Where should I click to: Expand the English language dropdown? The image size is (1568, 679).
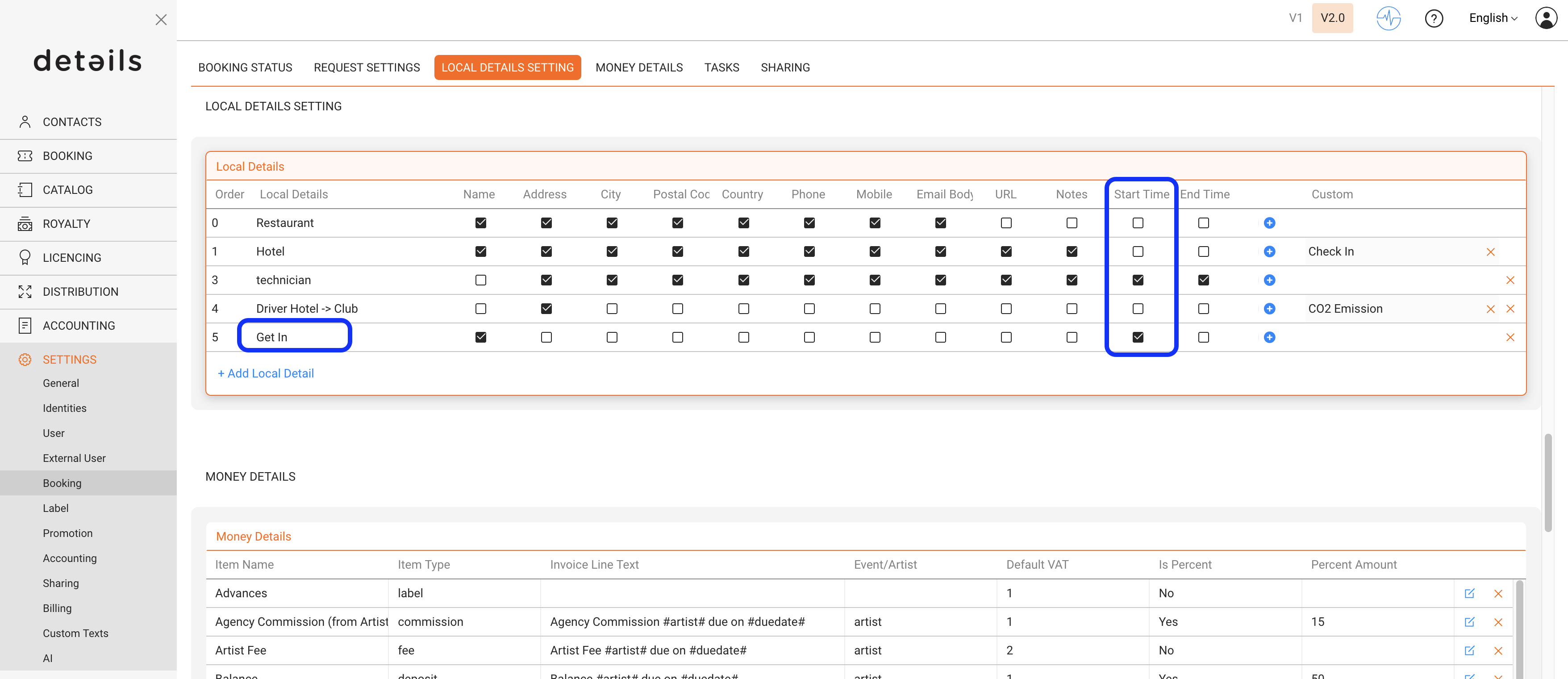[1493, 18]
